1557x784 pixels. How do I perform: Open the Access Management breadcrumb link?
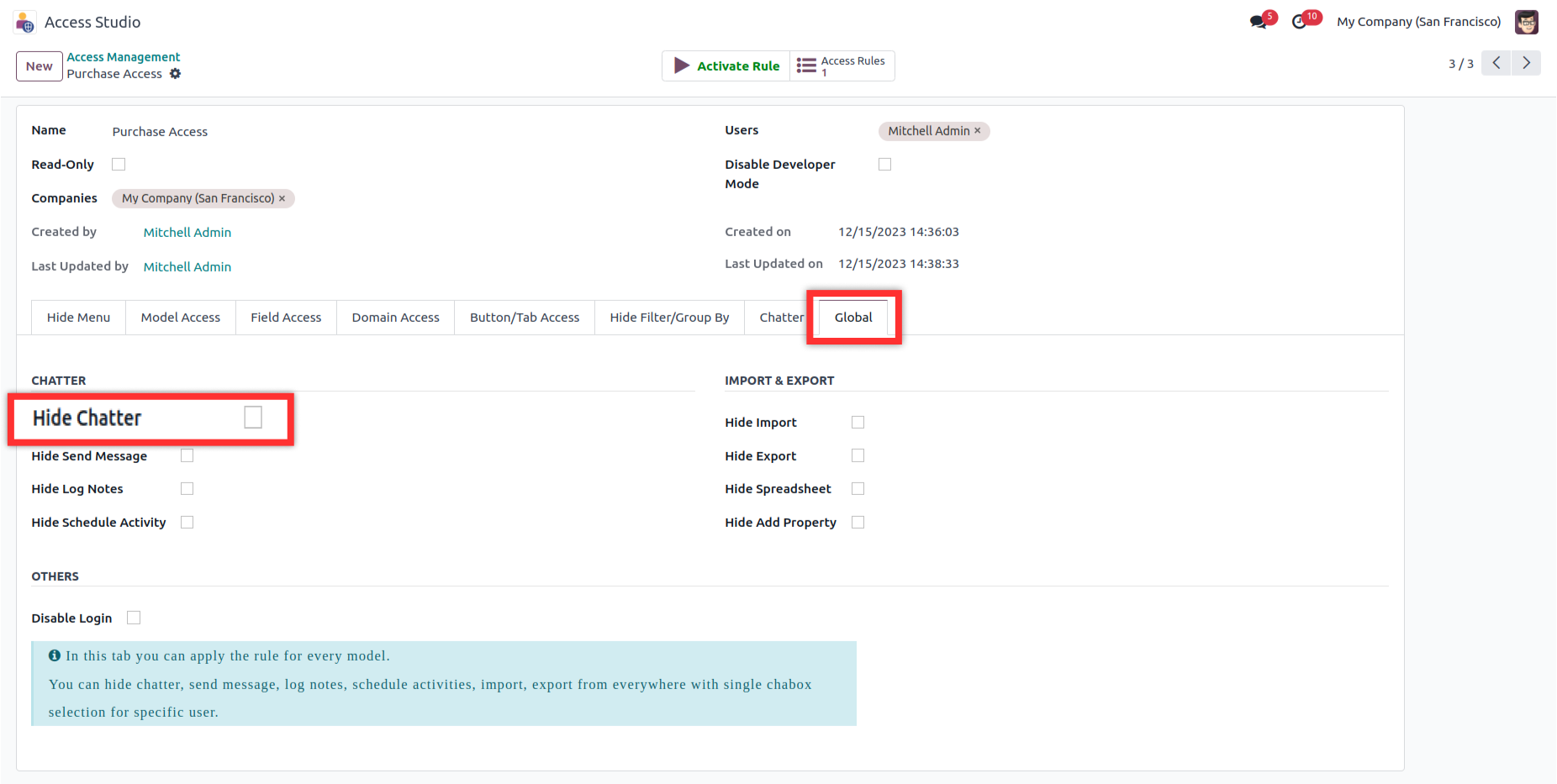[x=124, y=57]
